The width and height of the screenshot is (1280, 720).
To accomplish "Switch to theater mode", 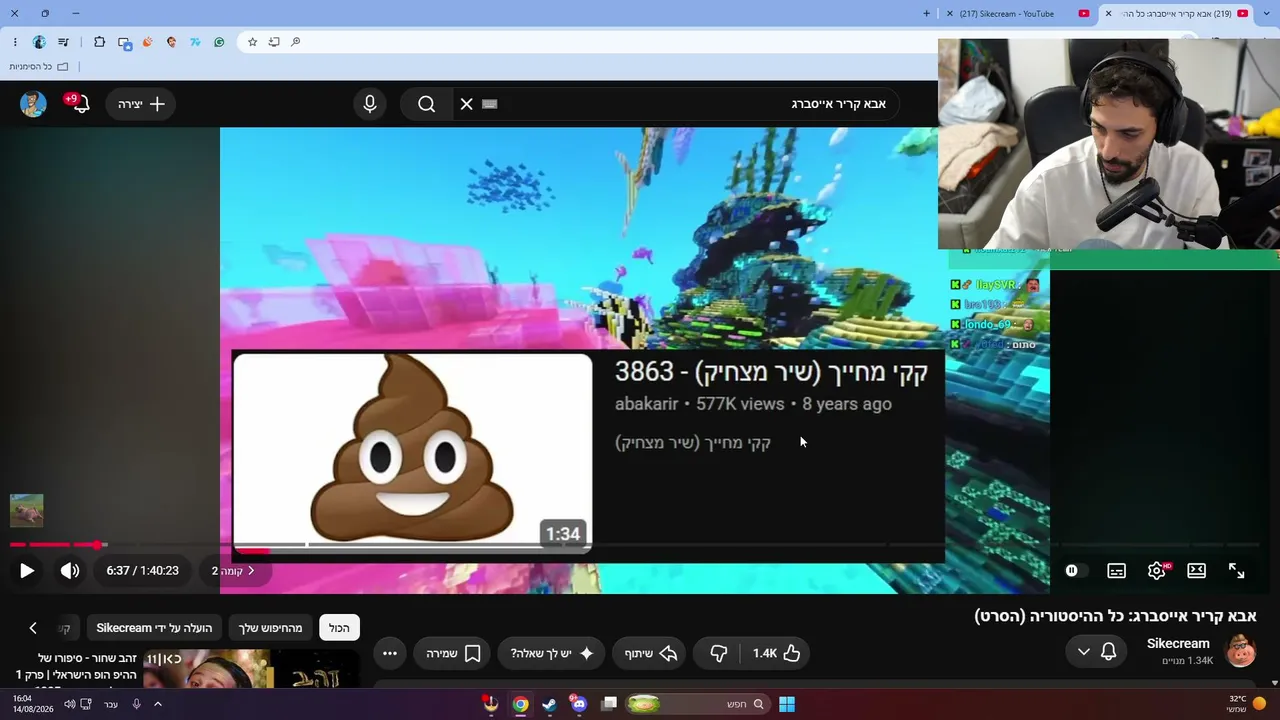I will tap(1197, 571).
